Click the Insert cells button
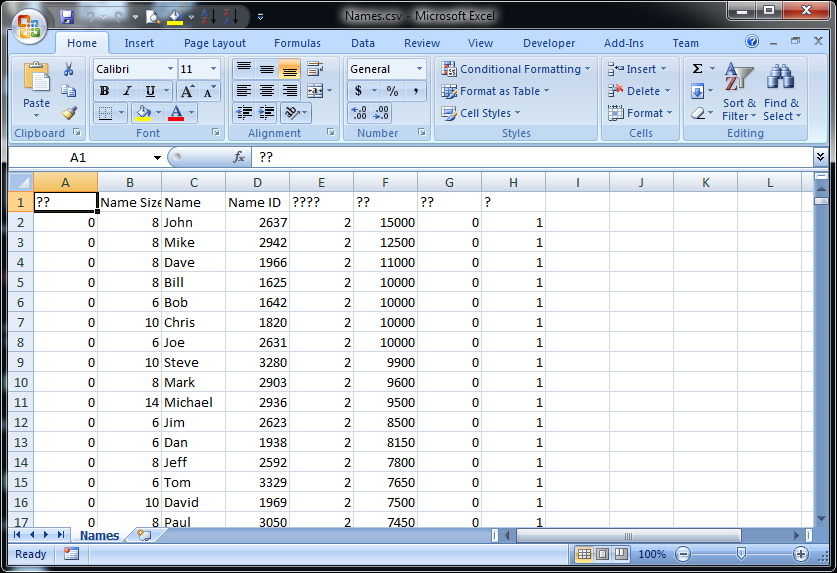837x573 pixels. coord(637,69)
